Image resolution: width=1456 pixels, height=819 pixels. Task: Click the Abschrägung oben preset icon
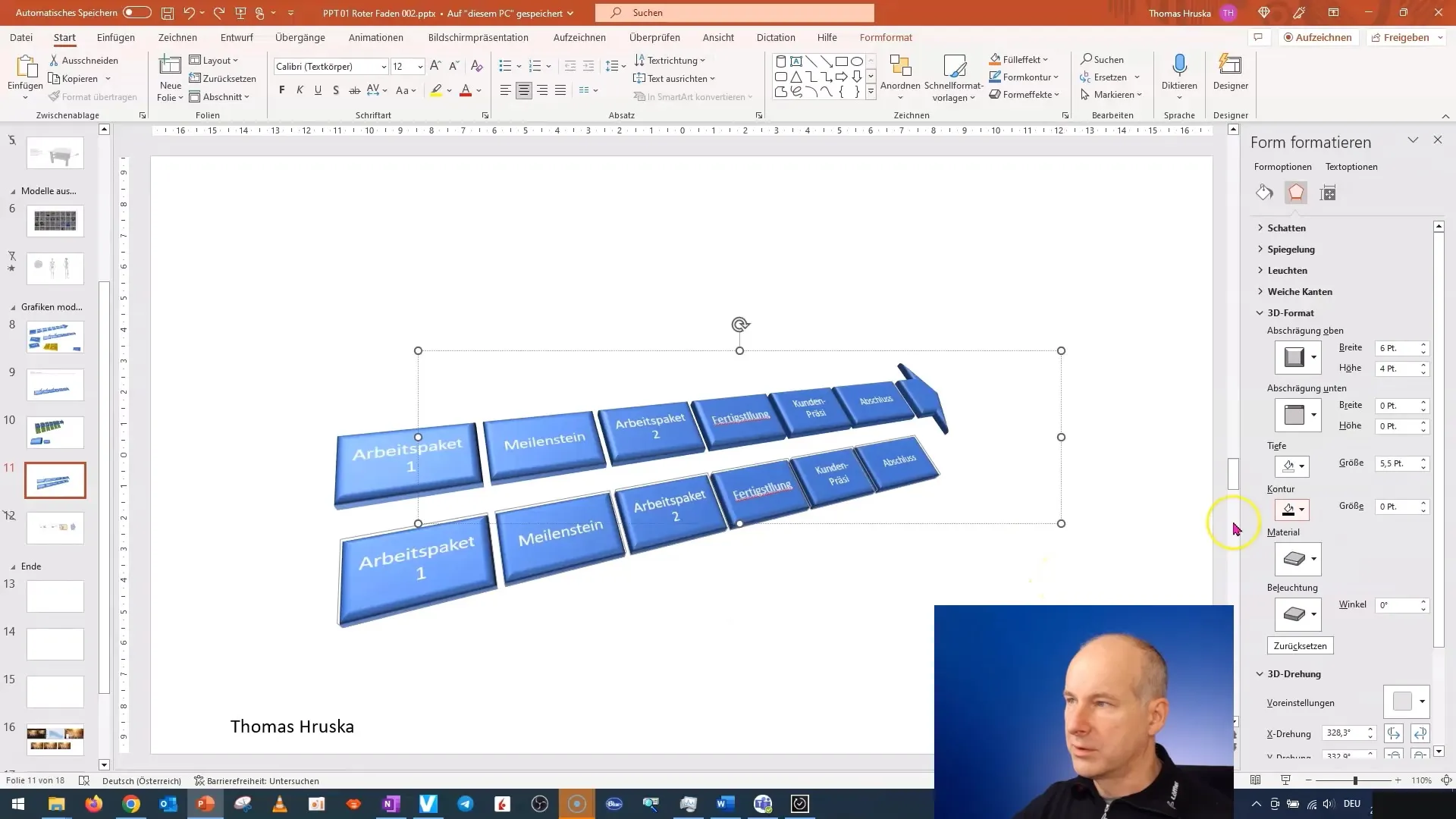coord(1297,357)
